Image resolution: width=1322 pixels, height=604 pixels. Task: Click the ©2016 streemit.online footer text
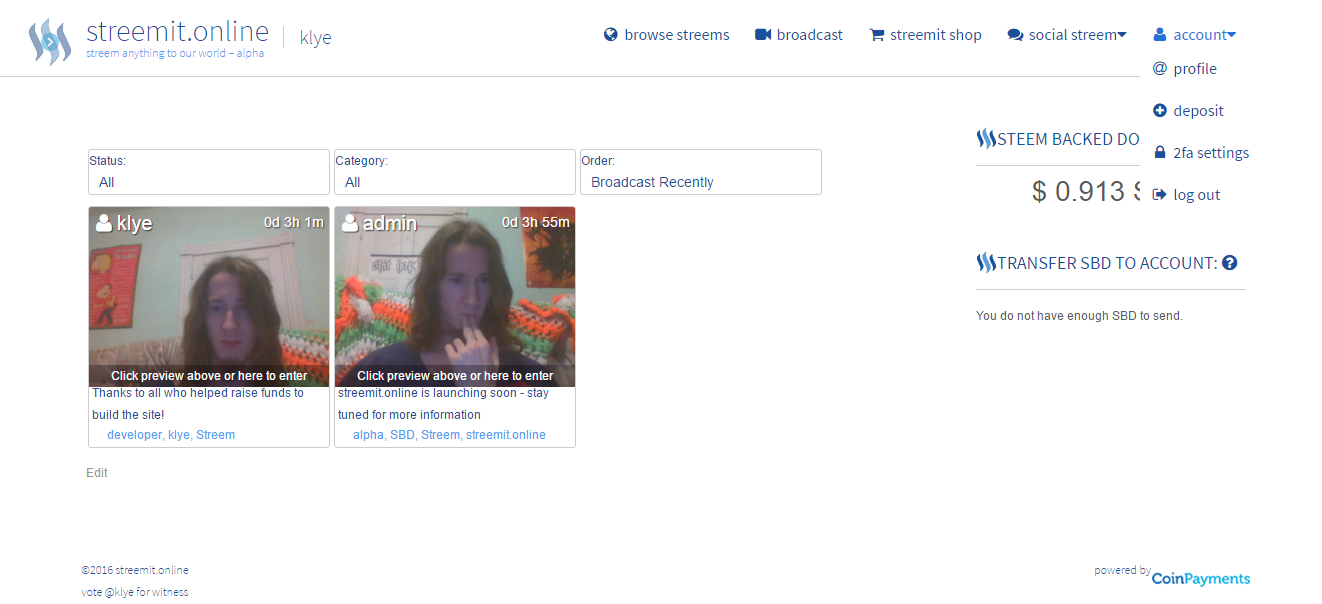tap(135, 570)
